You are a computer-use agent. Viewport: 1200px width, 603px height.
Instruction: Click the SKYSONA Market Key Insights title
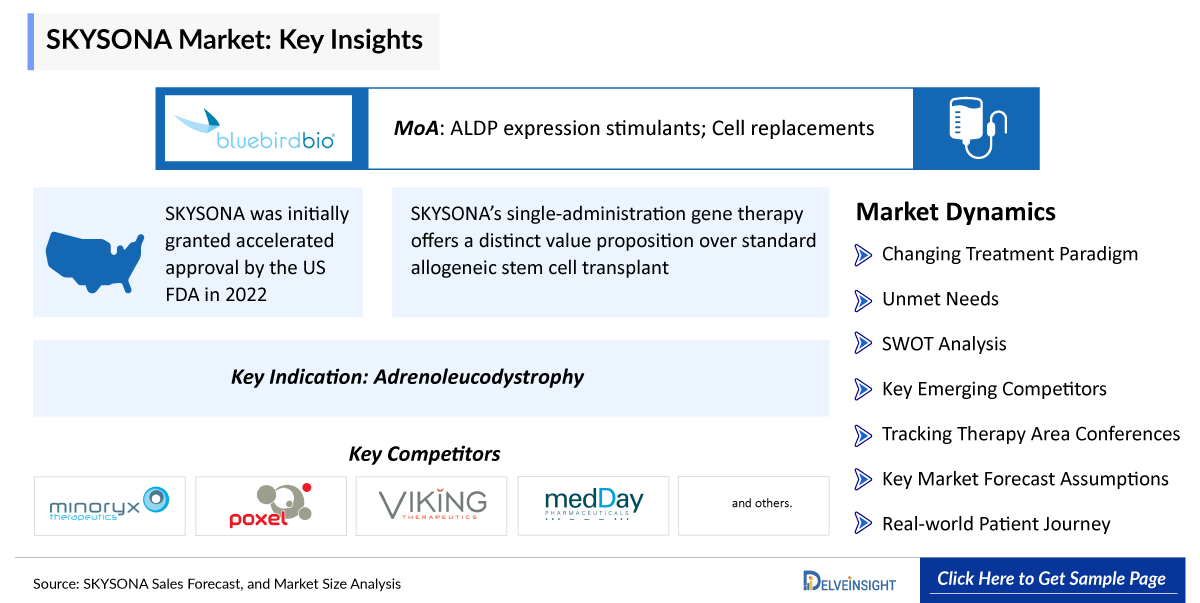tap(235, 40)
